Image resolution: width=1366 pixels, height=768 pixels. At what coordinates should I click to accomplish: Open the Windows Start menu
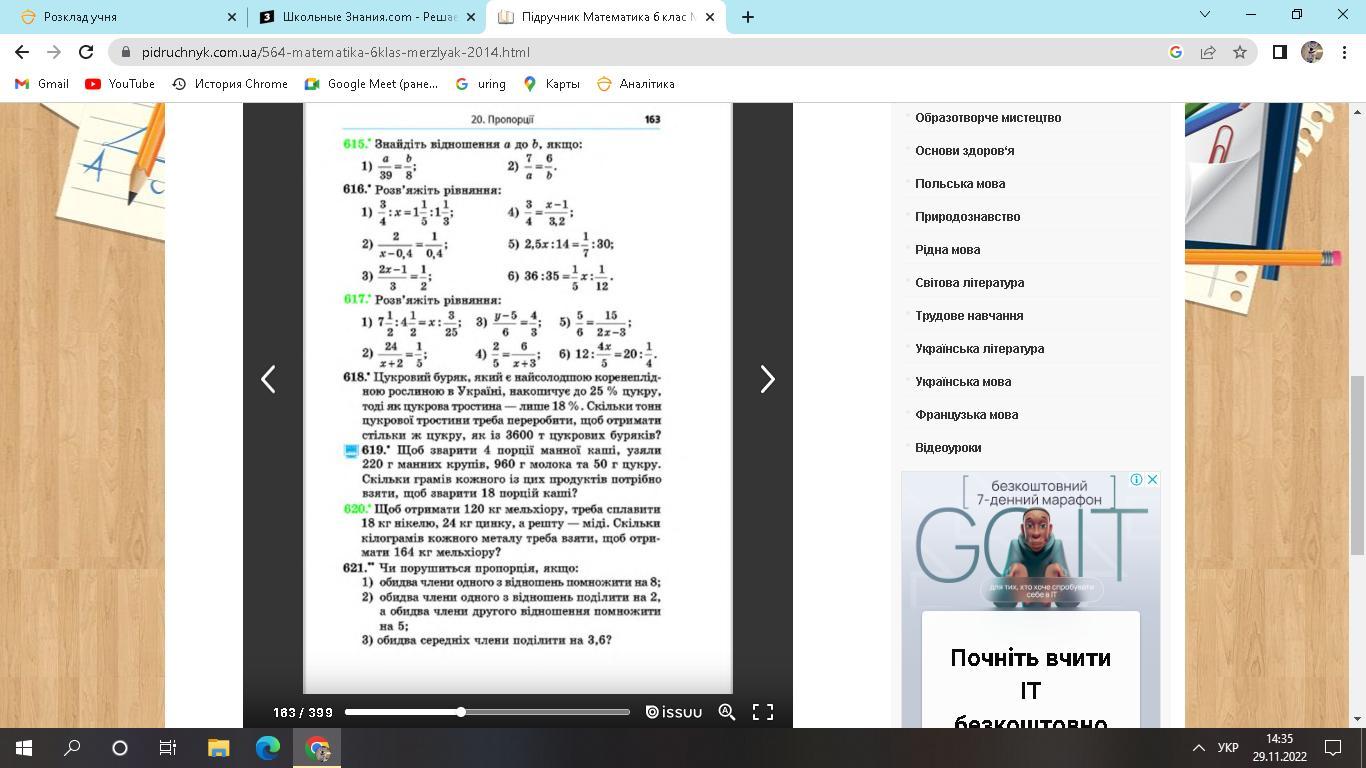click(24, 748)
